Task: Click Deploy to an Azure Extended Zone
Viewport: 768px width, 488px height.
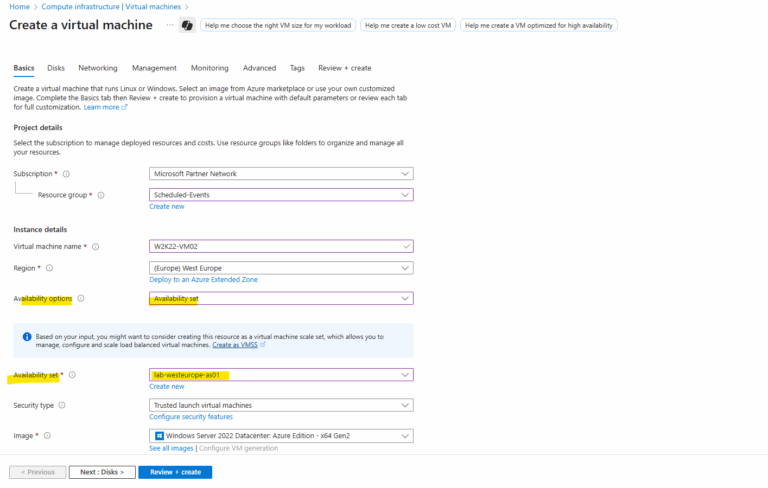Action: (203, 280)
